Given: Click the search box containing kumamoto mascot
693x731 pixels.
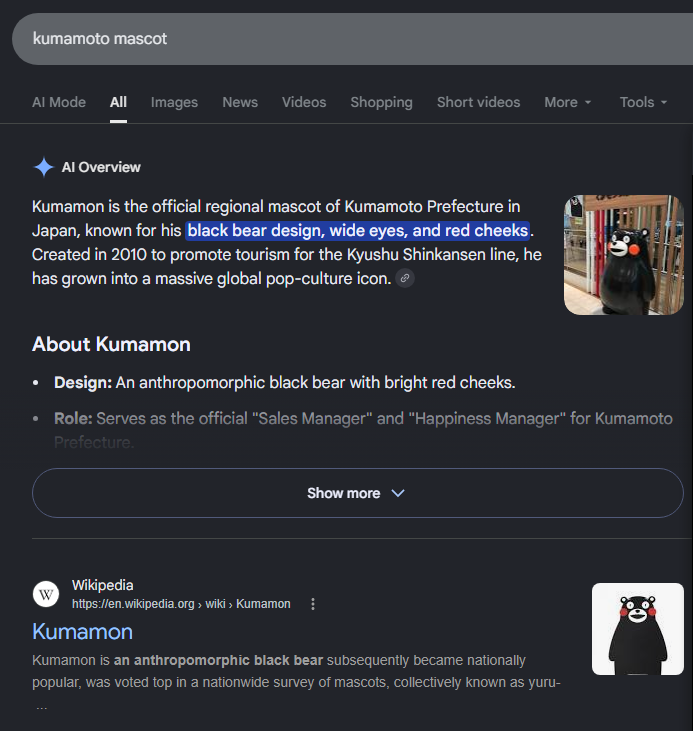Looking at the screenshot, I should (353, 39).
